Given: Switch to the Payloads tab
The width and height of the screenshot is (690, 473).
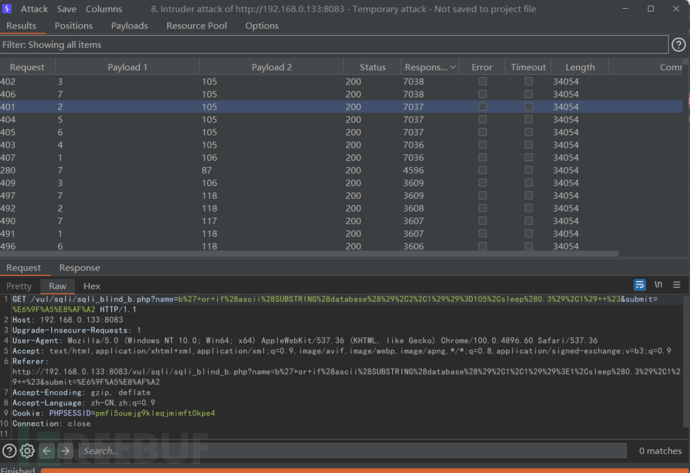Looking at the screenshot, I should (x=129, y=26).
